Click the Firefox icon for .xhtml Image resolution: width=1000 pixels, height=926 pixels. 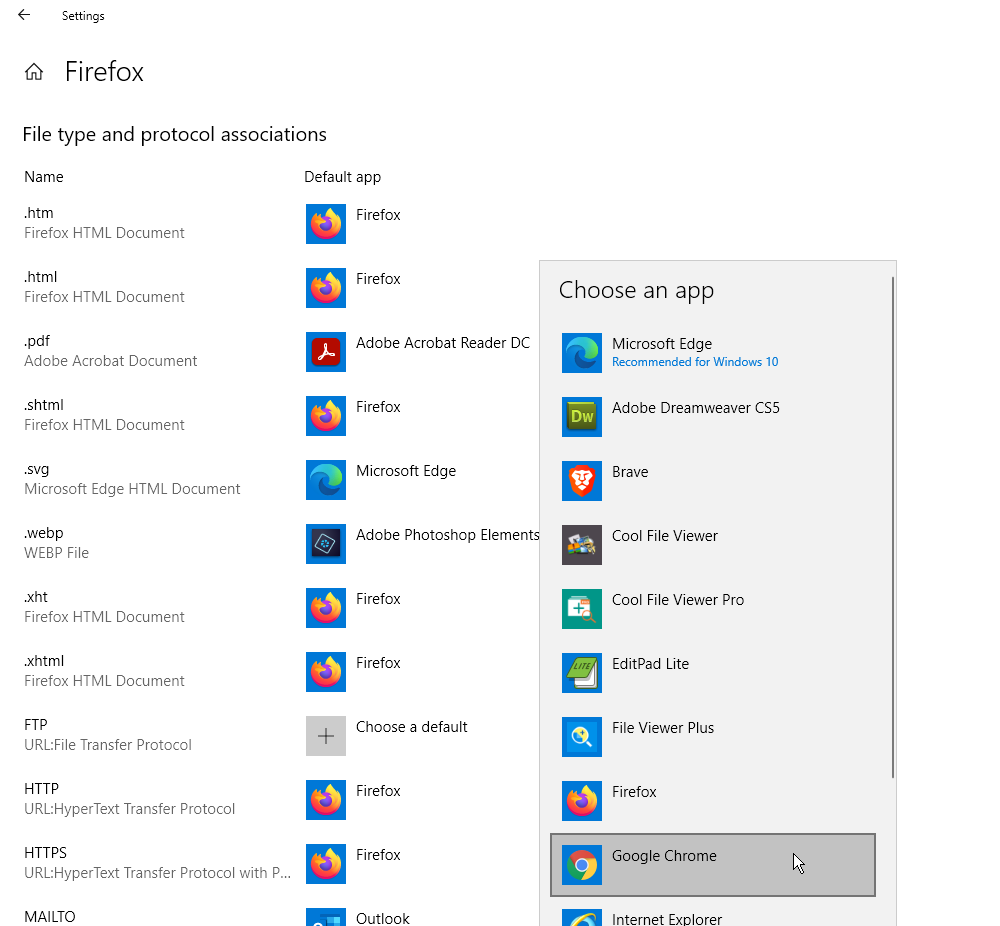(x=326, y=672)
